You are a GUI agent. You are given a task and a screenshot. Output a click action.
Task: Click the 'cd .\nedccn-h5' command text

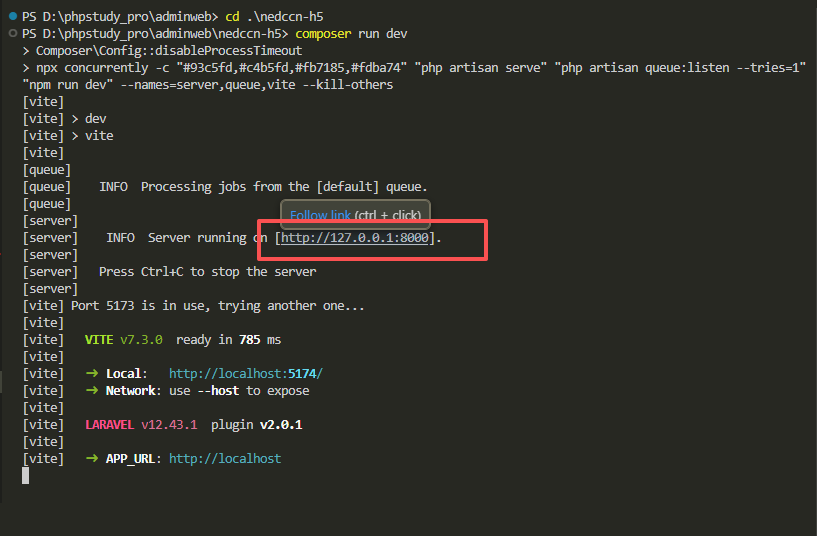coord(275,17)
